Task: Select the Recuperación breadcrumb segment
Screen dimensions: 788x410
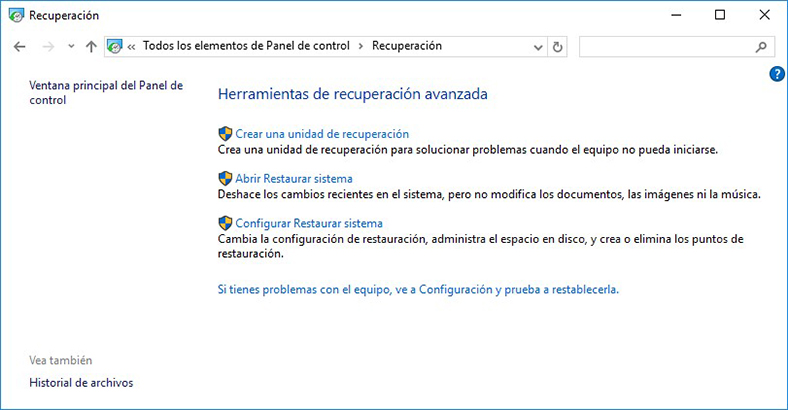Action: tap(407, 46)
